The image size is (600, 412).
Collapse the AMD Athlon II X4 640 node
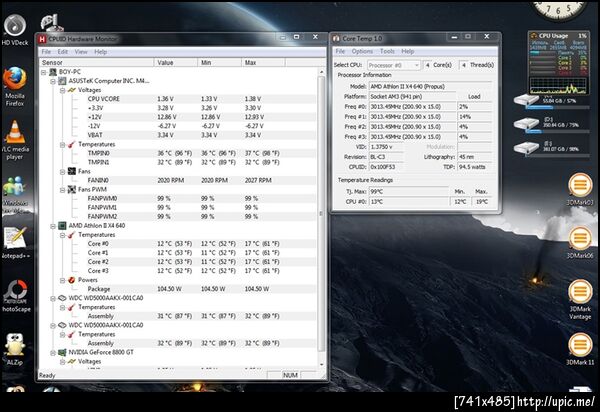[53, 226]
